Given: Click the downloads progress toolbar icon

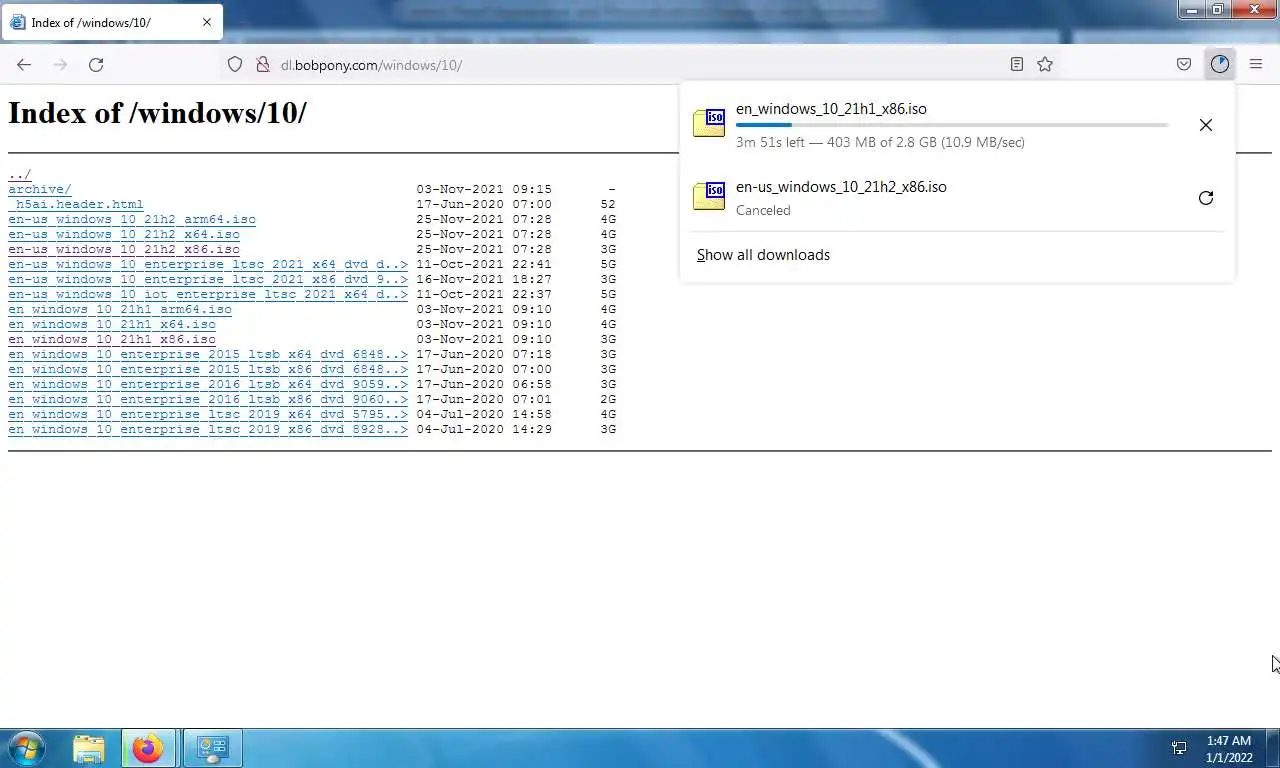Looking at the screenshot, I should (1220, 64).
